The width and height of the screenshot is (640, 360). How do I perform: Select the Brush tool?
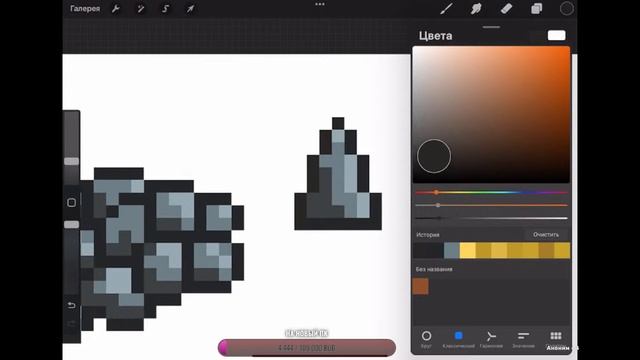pos(446,9)
